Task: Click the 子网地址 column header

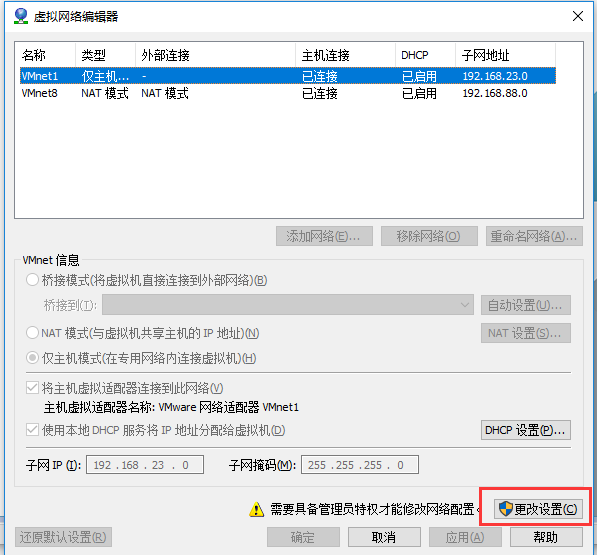Action: pos(505,55)
